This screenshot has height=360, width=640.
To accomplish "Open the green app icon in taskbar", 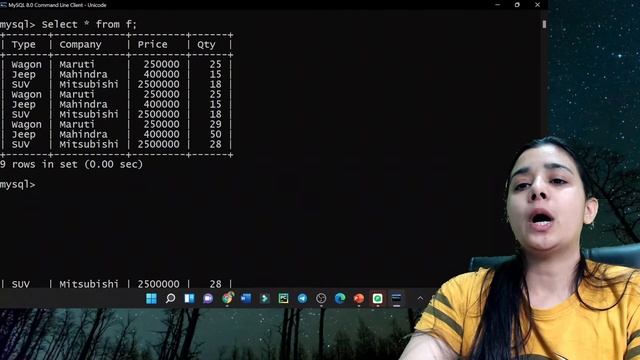I will click(x=378, y=298).
